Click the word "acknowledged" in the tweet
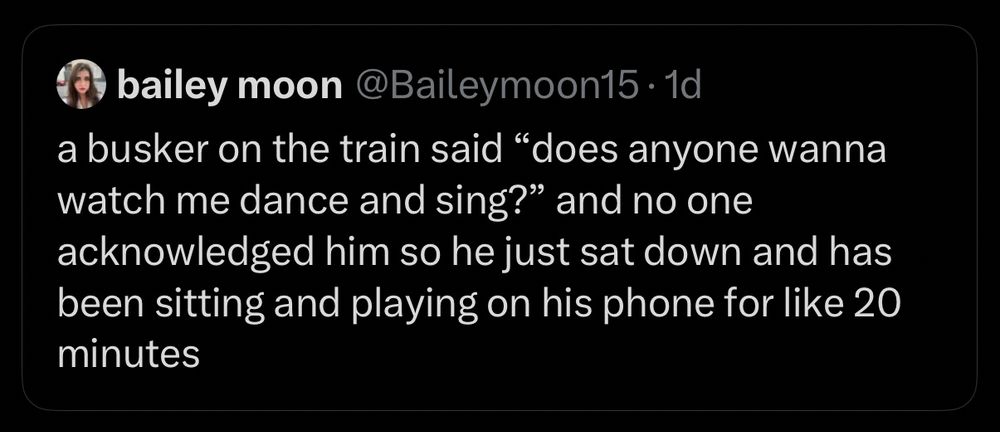Image resolution: width=1000 pixels, height=432 pixels. pyautogui.click(x=186, y=255)
